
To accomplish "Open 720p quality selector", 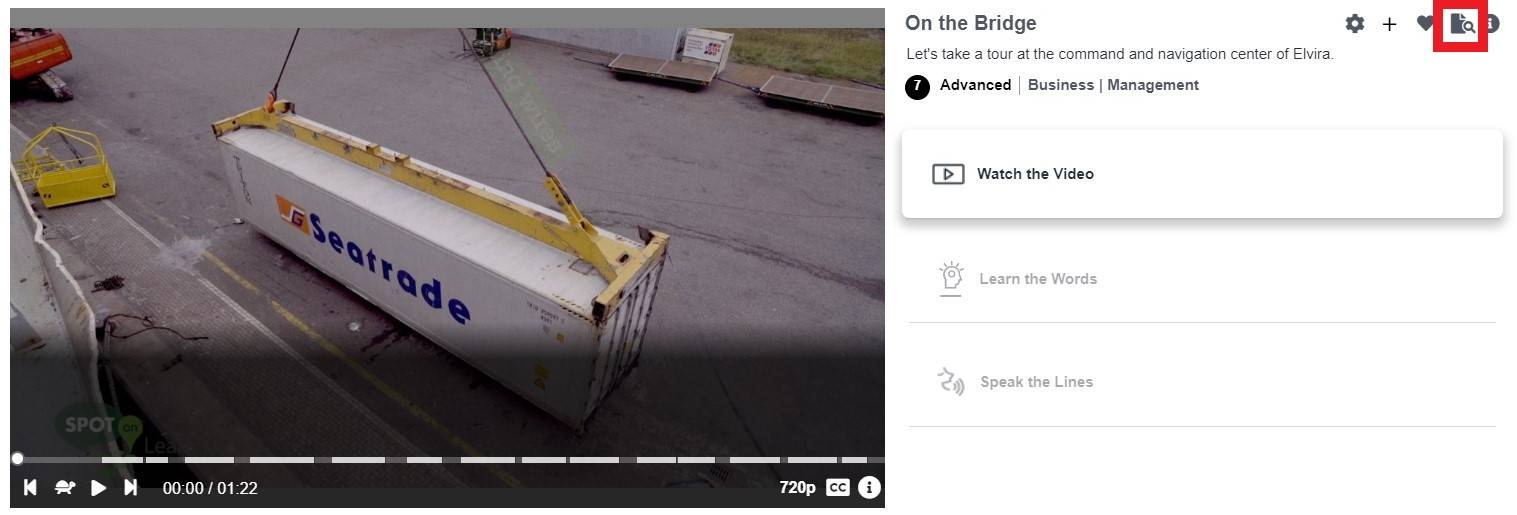I will pos(798,488).
